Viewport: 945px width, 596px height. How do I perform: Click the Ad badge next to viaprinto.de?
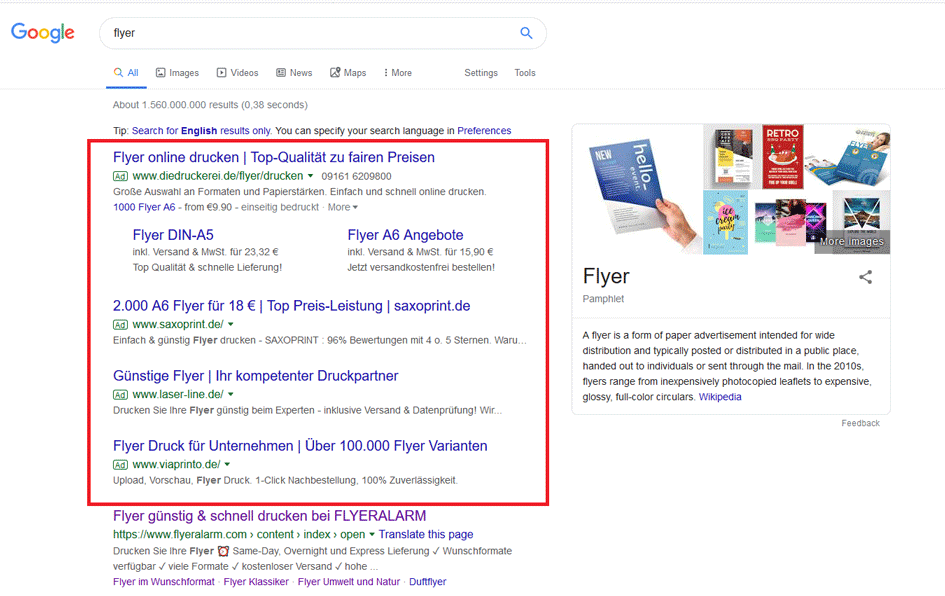click(120, 465)
